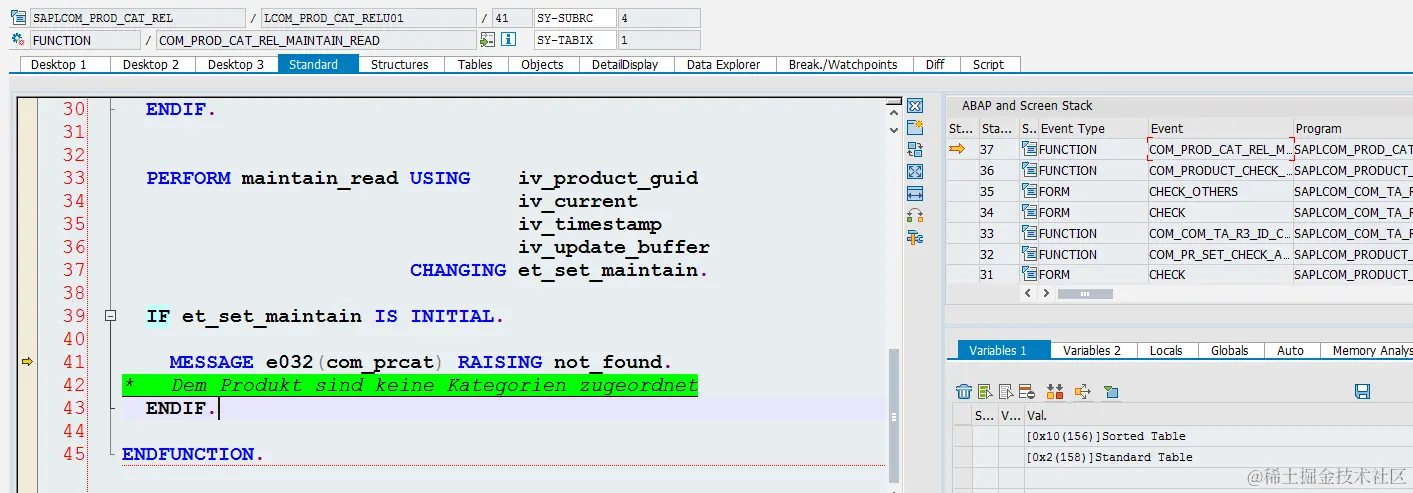Switch to Desktop 2 tab
This screenshot has height=493, width=1413.
click(x=151, y=64)
